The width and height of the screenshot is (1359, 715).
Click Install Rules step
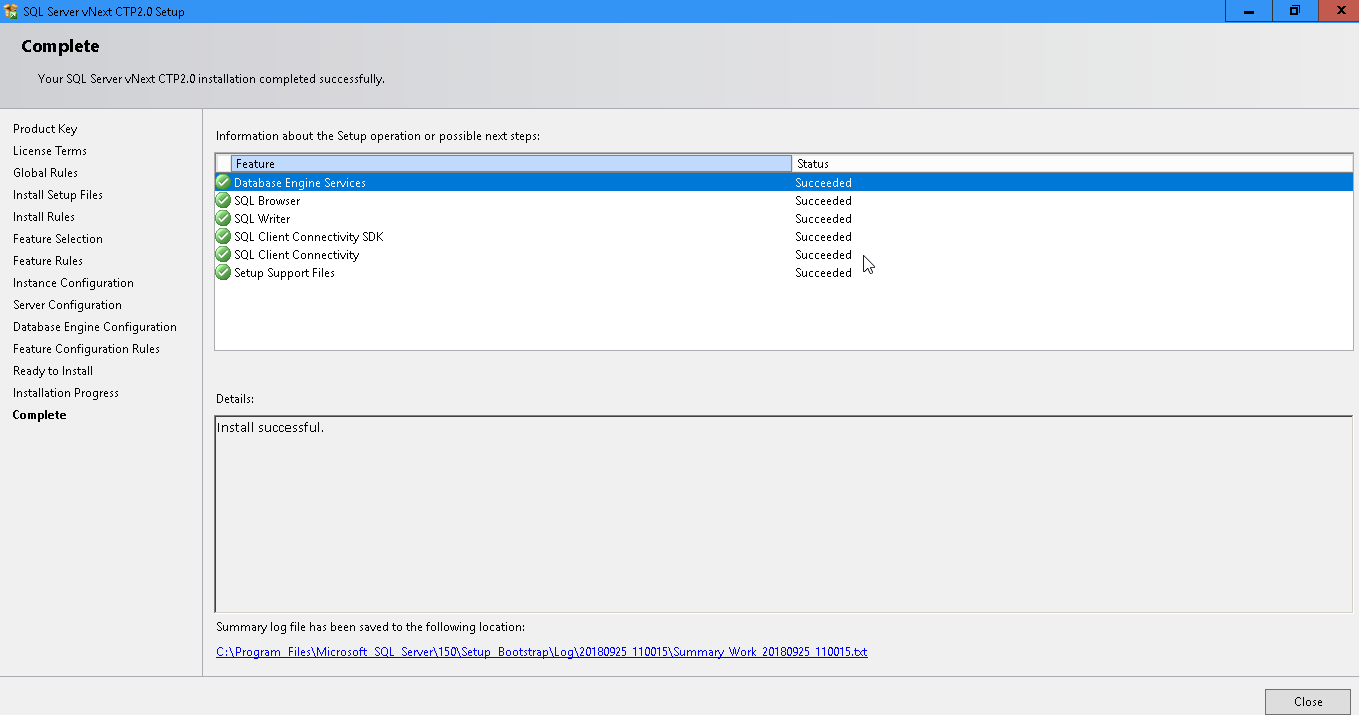[44, 217]
